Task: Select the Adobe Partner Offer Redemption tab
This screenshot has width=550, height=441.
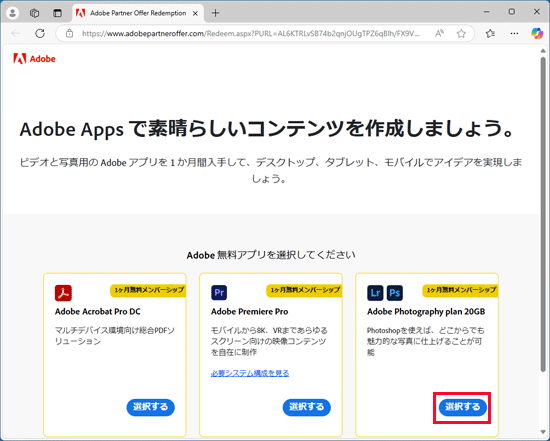Action: (138, 13)
